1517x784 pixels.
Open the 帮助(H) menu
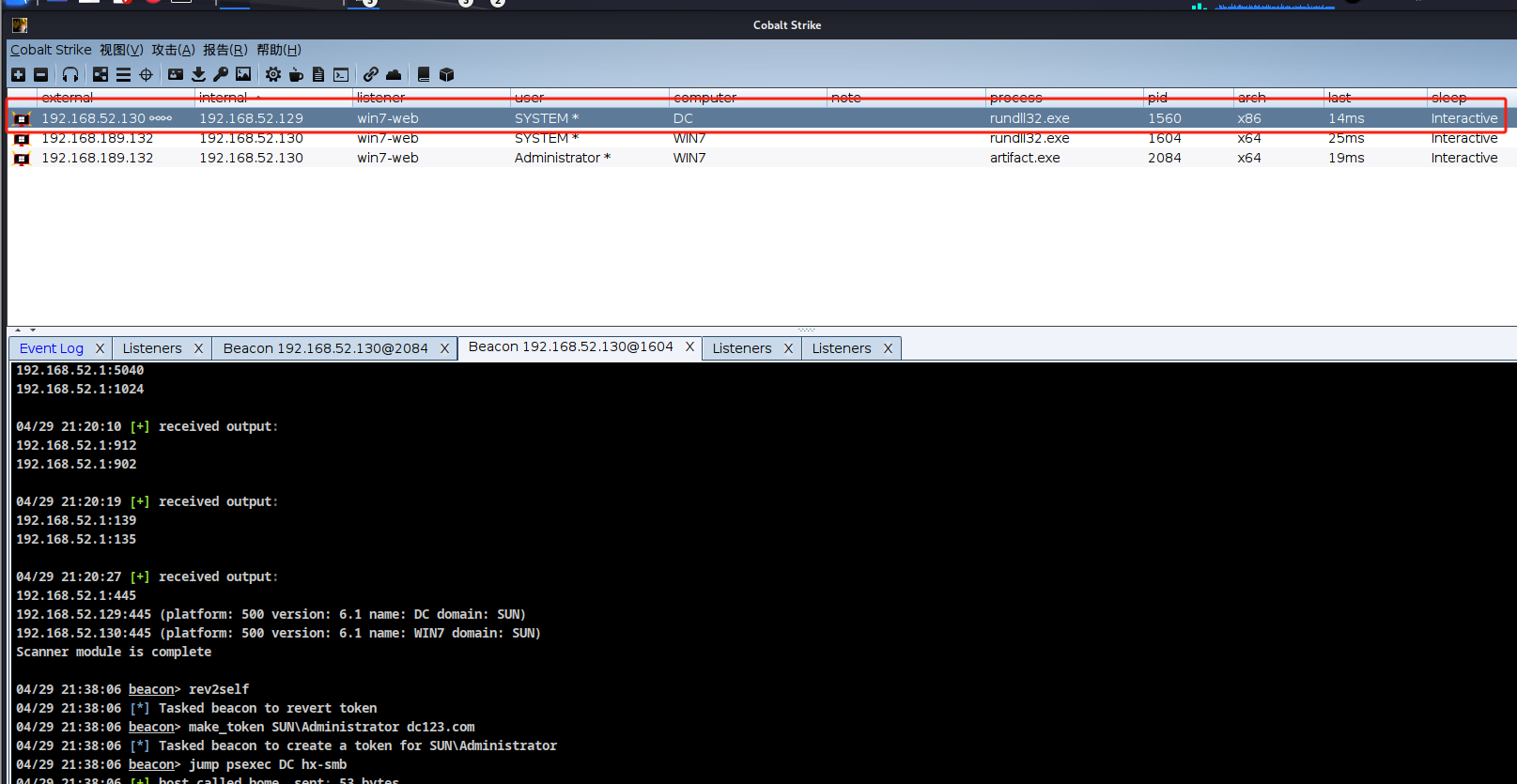[x=279, y=50]
